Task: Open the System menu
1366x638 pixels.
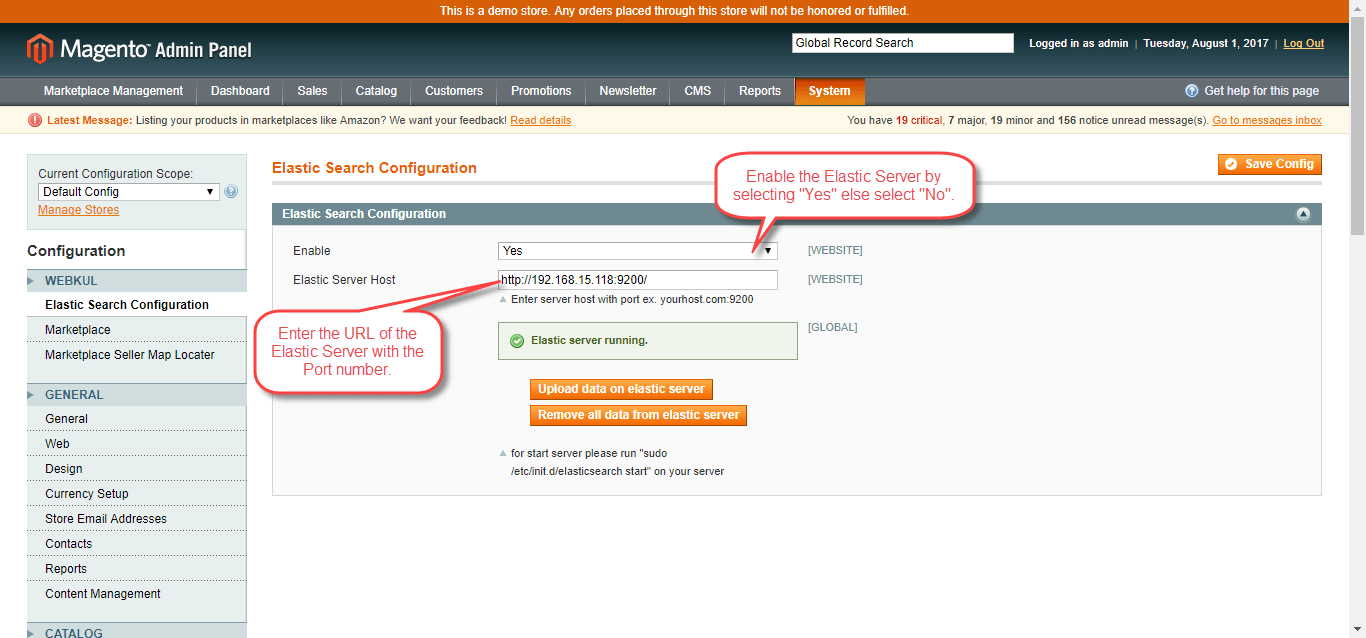Action: [x=830, y=91]
